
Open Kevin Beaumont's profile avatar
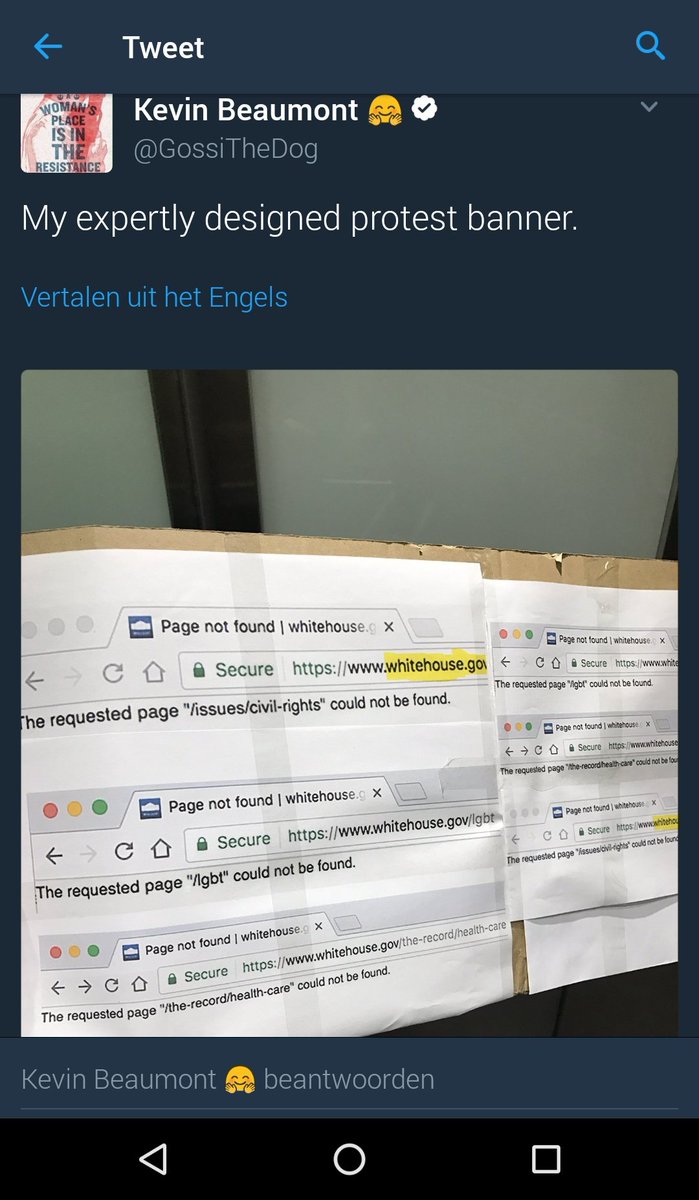click(x=66, y=133)
